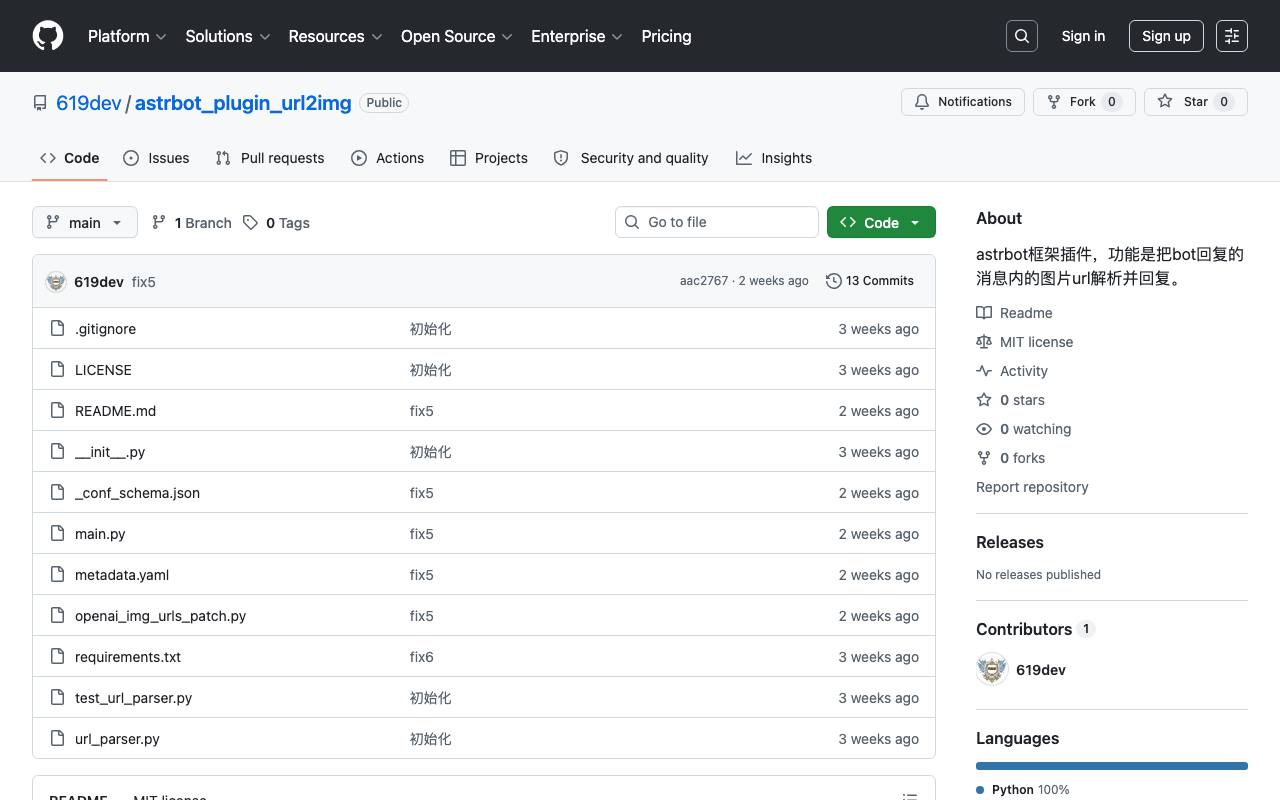Open the green Code clone dropdown

(x=881, y=222)
